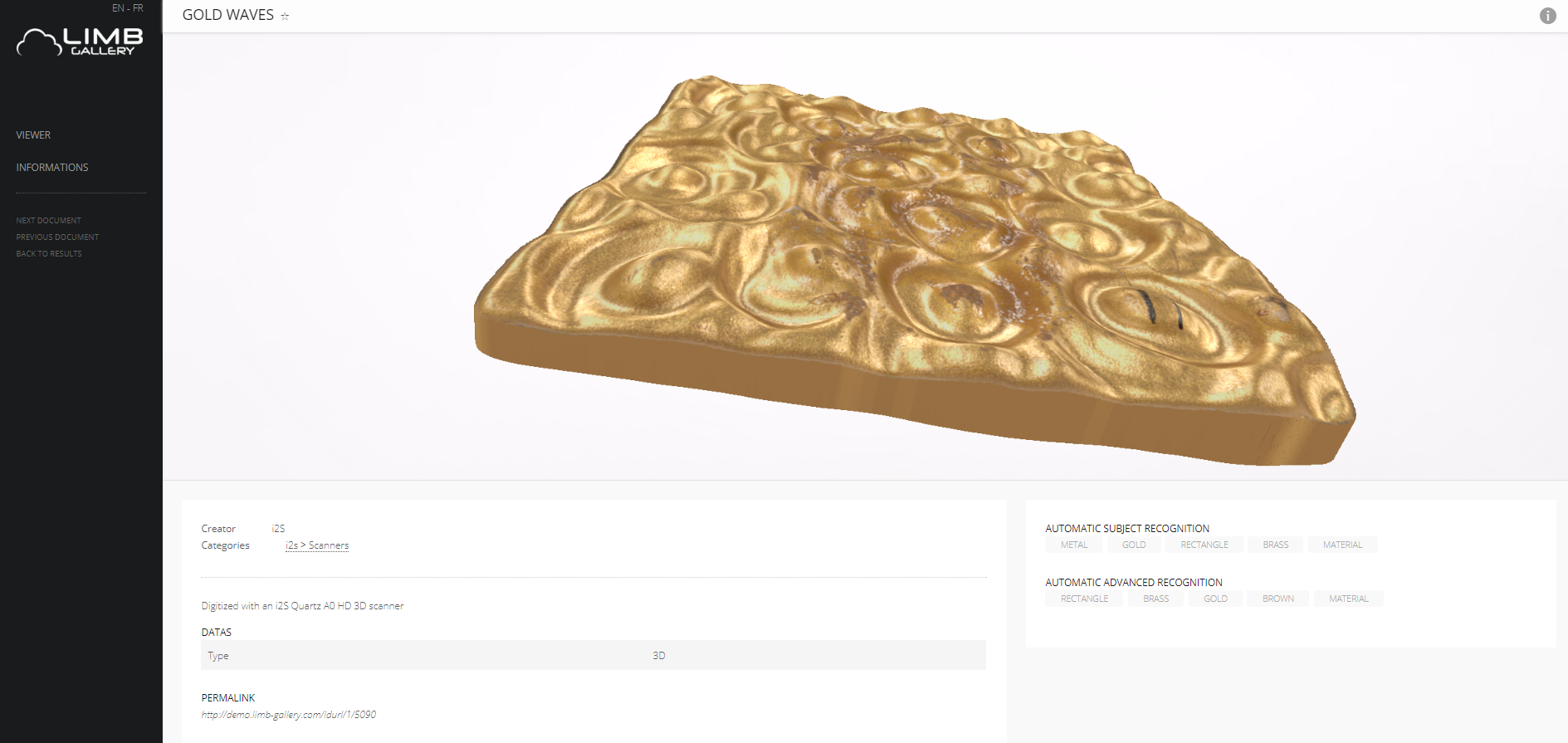
Task: Go to NEXT DOCUMENT
Action: pos(49,221)
